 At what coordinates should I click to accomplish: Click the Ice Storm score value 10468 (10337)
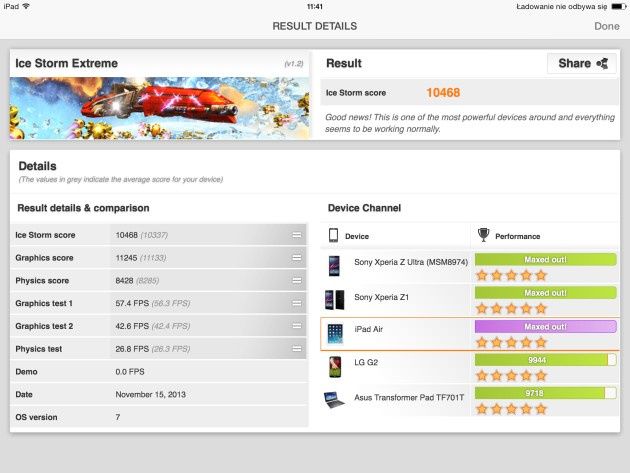[141, 235]
